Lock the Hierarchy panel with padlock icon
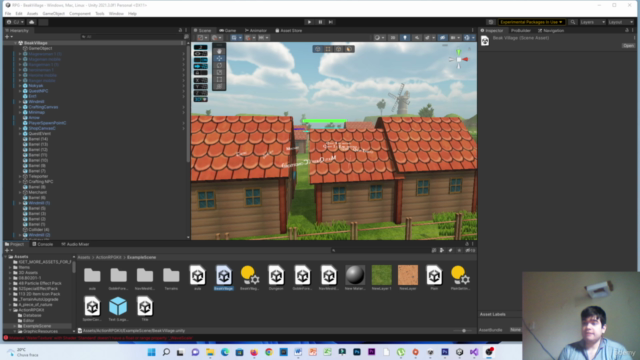The width and height of the screenshot is (640, 360). click(x=180, y=30)
